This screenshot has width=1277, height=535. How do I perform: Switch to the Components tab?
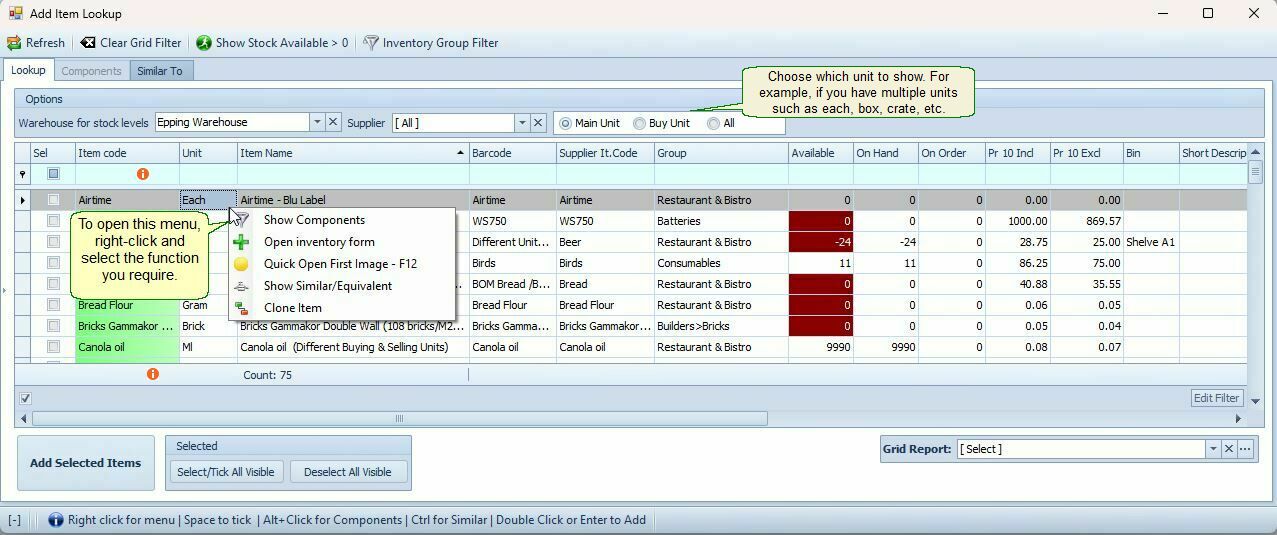coord(91,71)
